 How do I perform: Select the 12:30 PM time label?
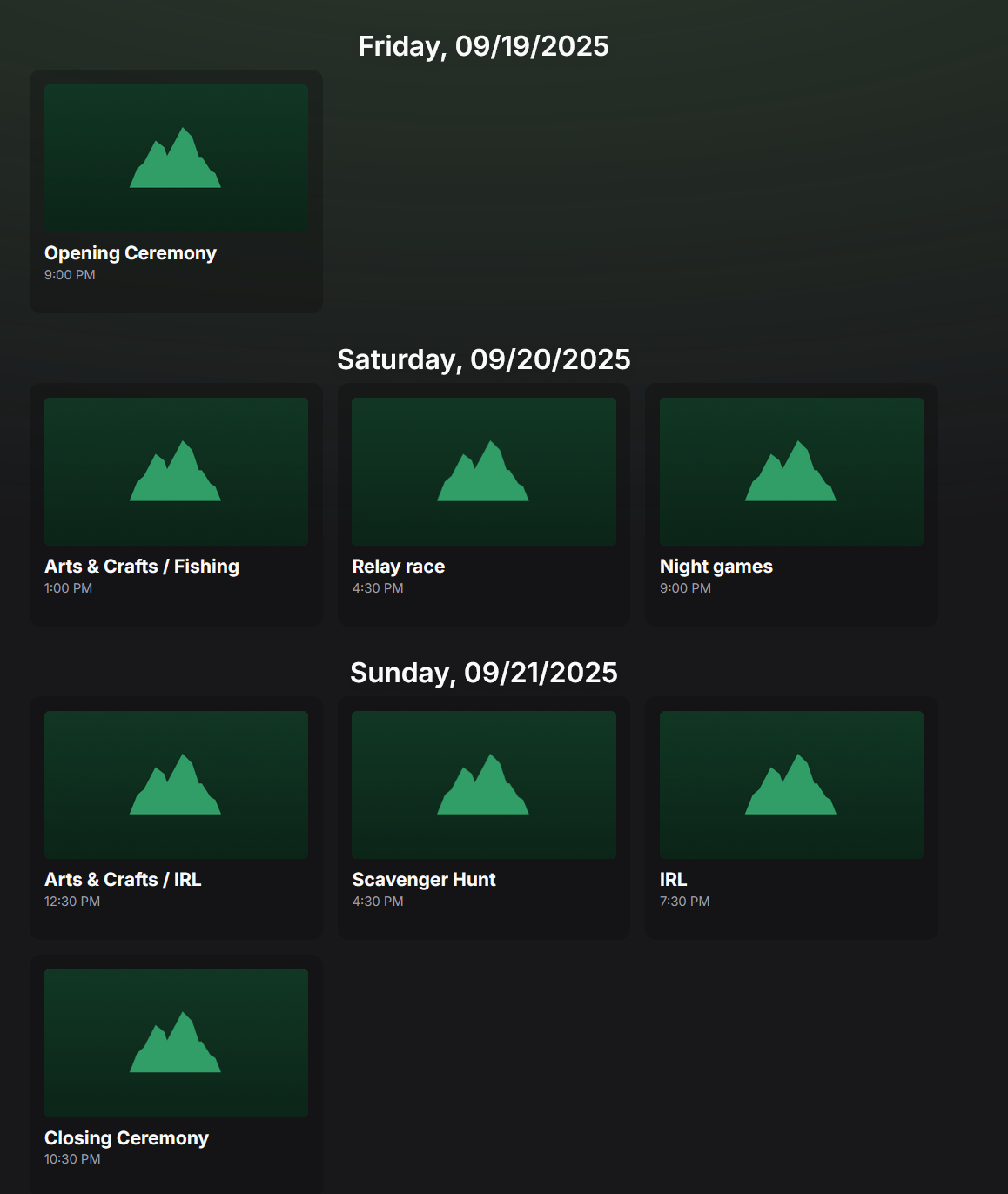72,902
